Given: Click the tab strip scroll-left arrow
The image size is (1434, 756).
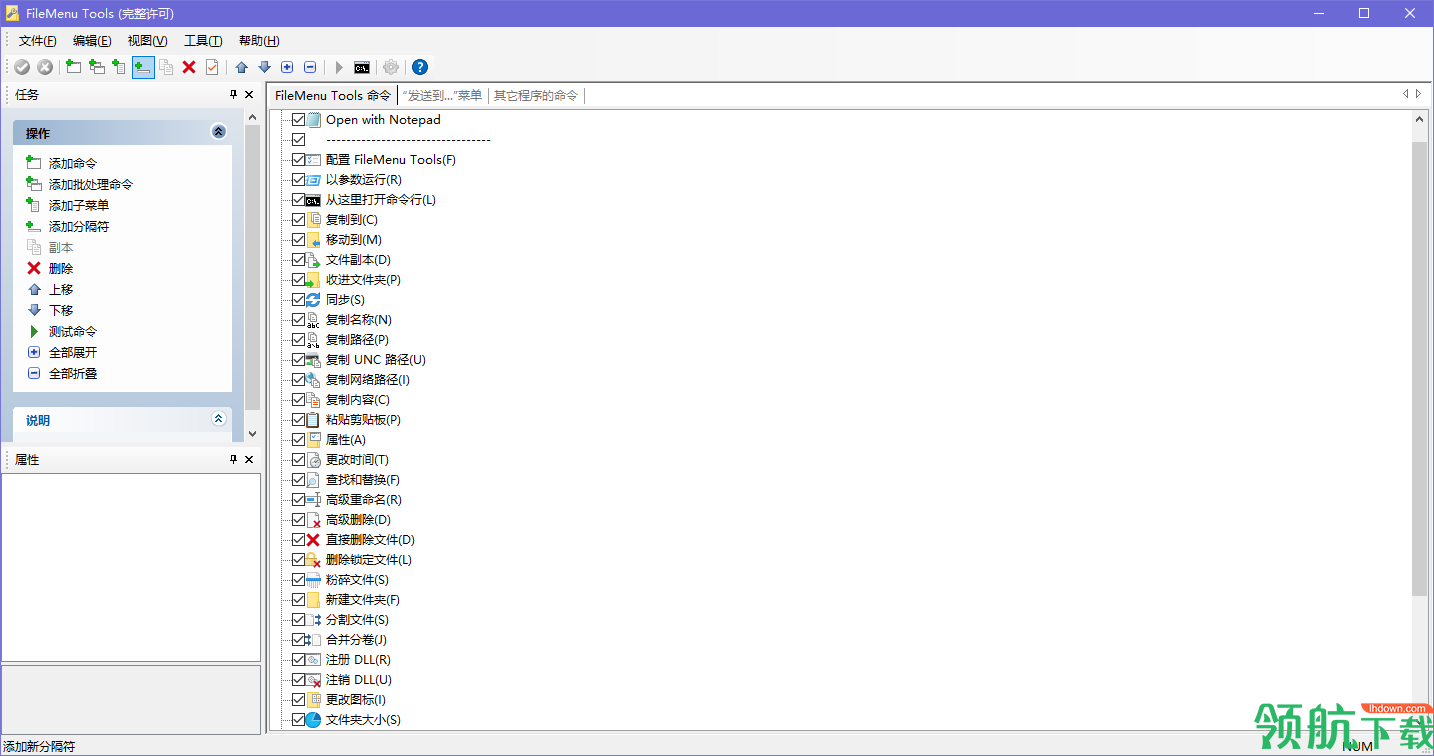Looking at the screenshot, I should point(1405,94).
